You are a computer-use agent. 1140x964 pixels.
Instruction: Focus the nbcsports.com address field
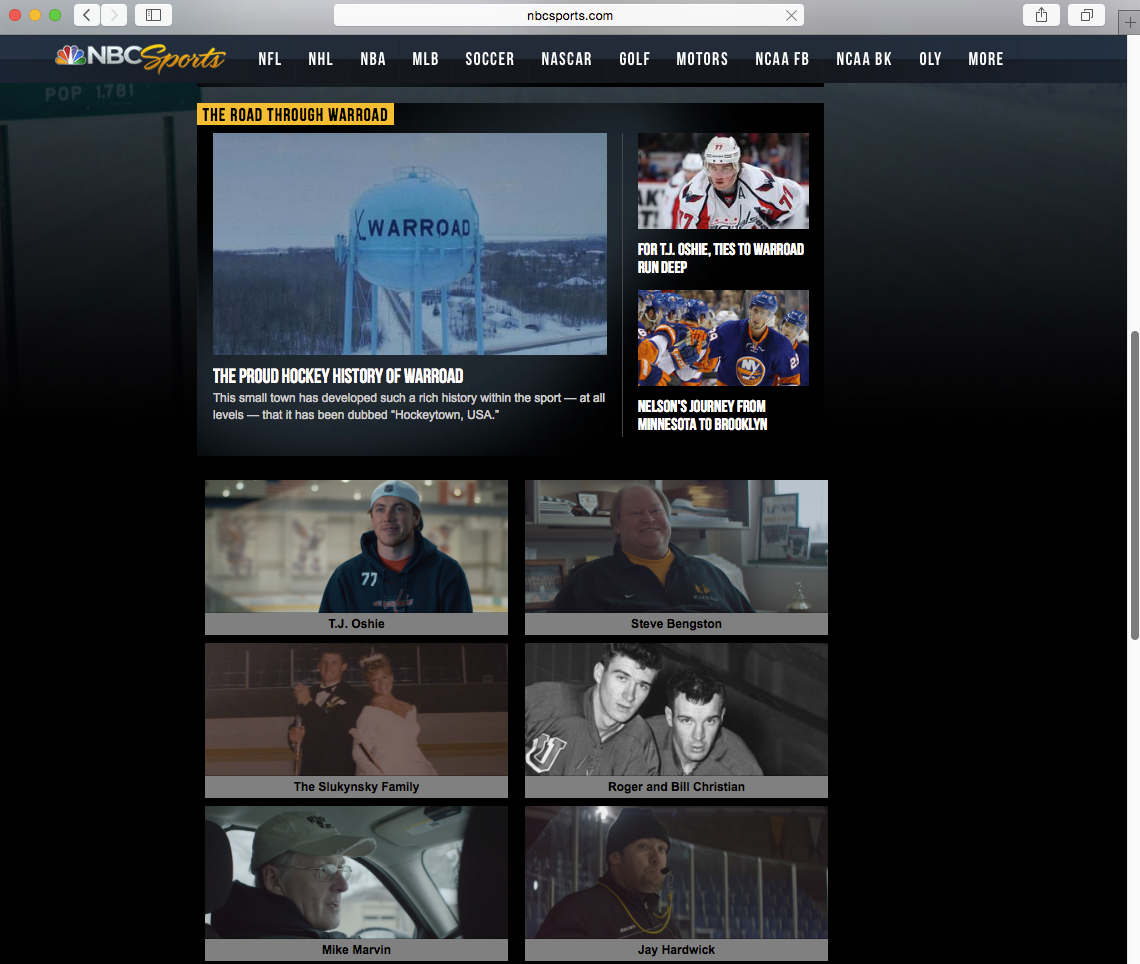click(569, 15)
